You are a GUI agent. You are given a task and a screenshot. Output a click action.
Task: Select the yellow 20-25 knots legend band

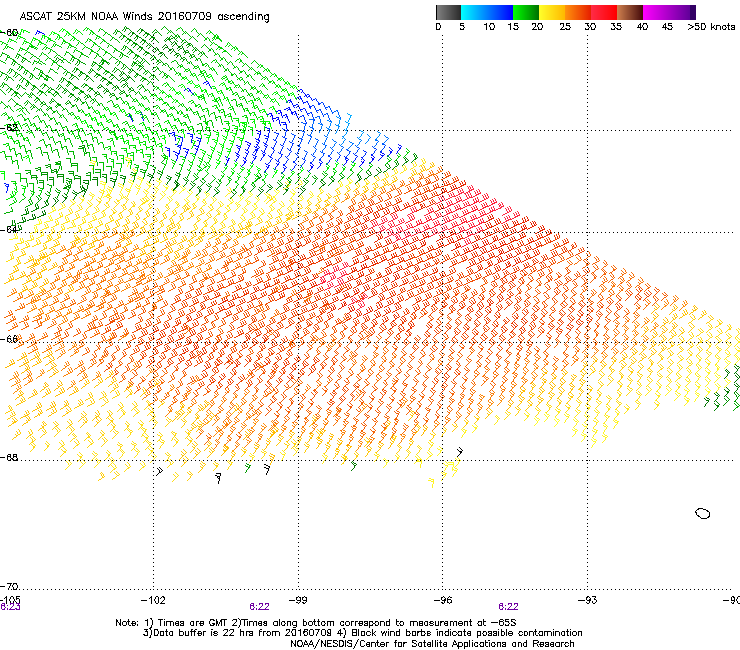tap(552, 12)
